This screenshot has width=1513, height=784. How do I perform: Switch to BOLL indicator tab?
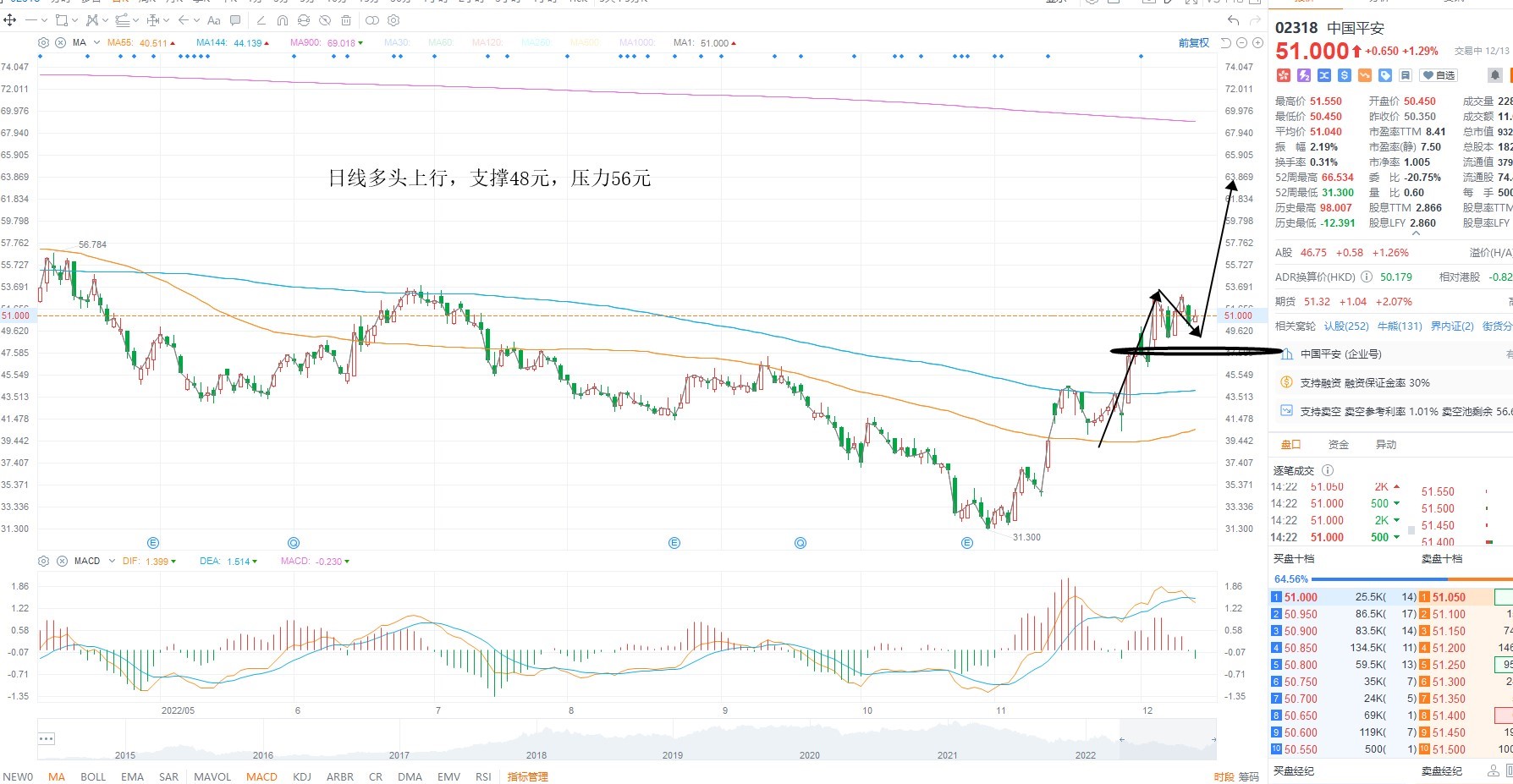(93, 776)
